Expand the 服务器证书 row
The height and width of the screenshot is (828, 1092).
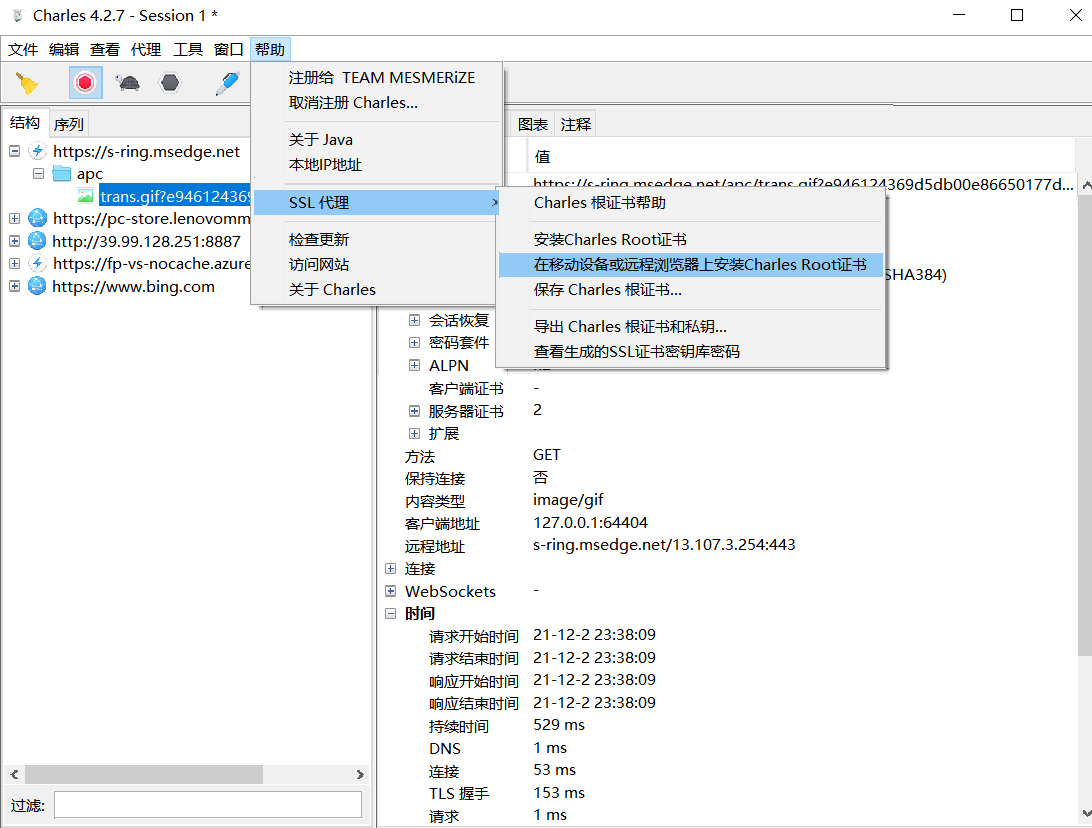point(414,411)
